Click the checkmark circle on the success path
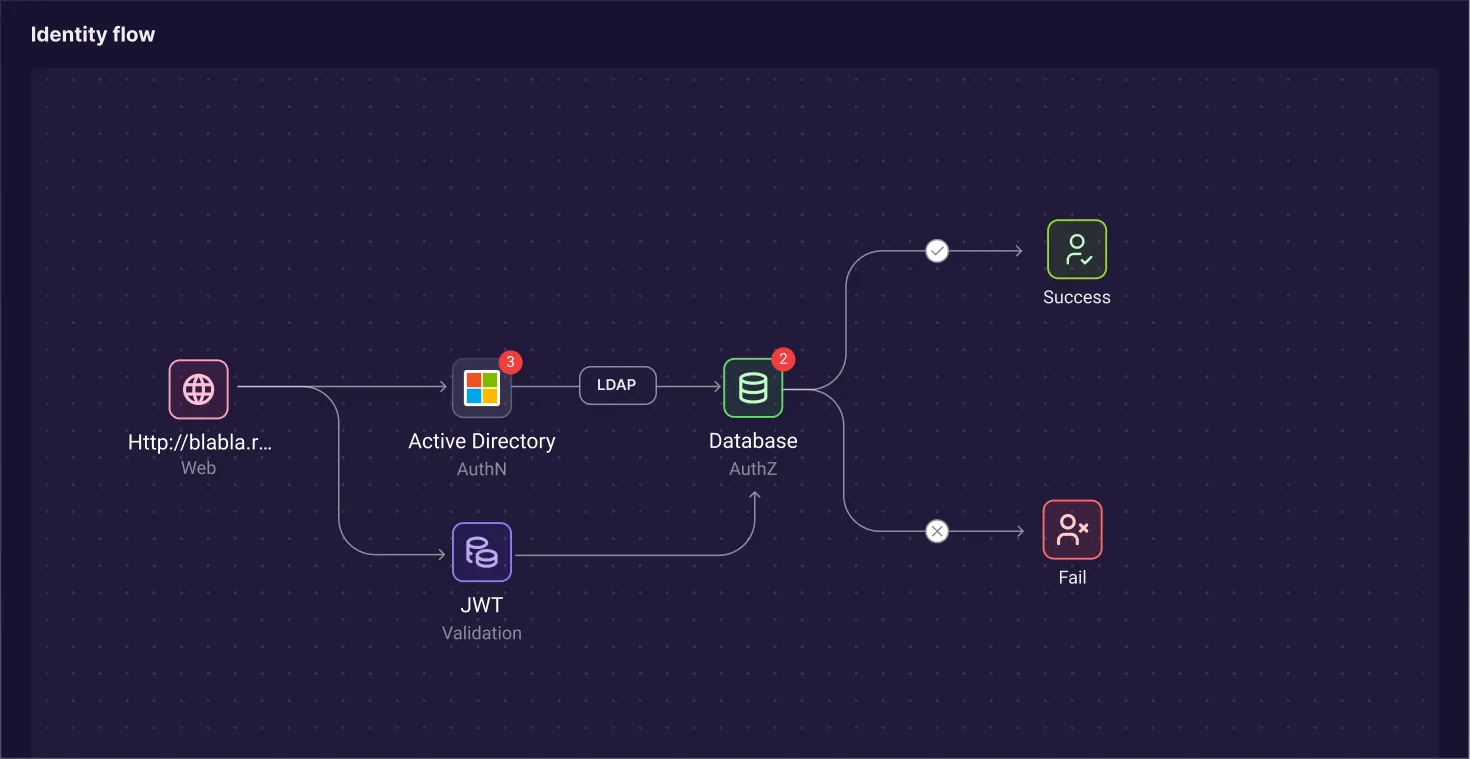Image resolution: width=1470 pixels, height=759 pixels. pyautogui.click(x=937, y=251)
